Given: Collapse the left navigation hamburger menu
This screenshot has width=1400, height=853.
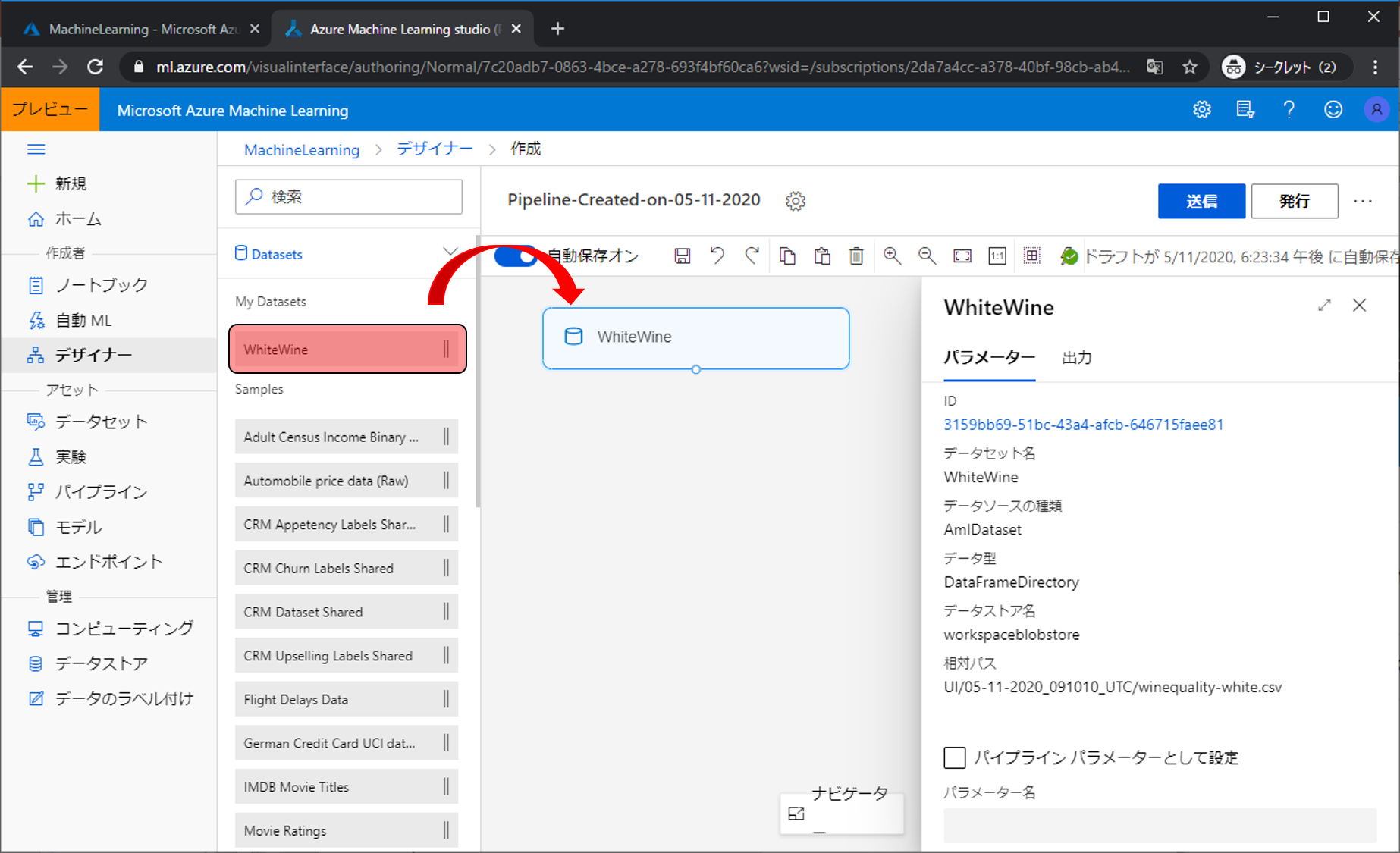Looking at the screenshot, I should pos(36,149).
